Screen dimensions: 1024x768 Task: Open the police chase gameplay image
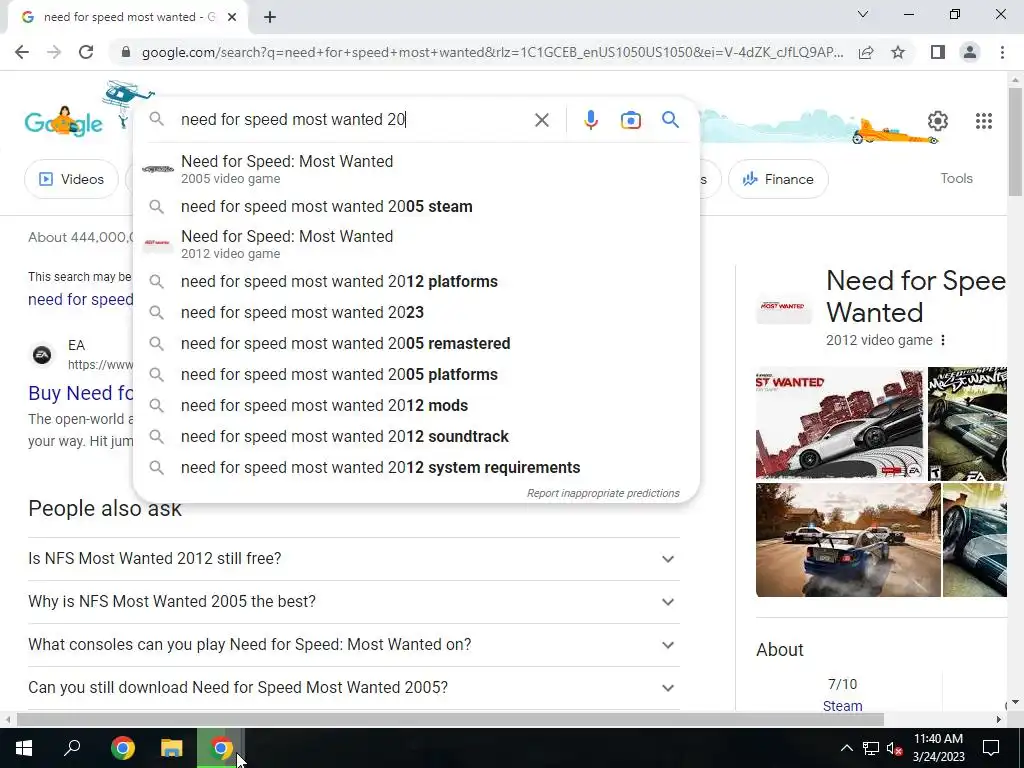point(848,540)
